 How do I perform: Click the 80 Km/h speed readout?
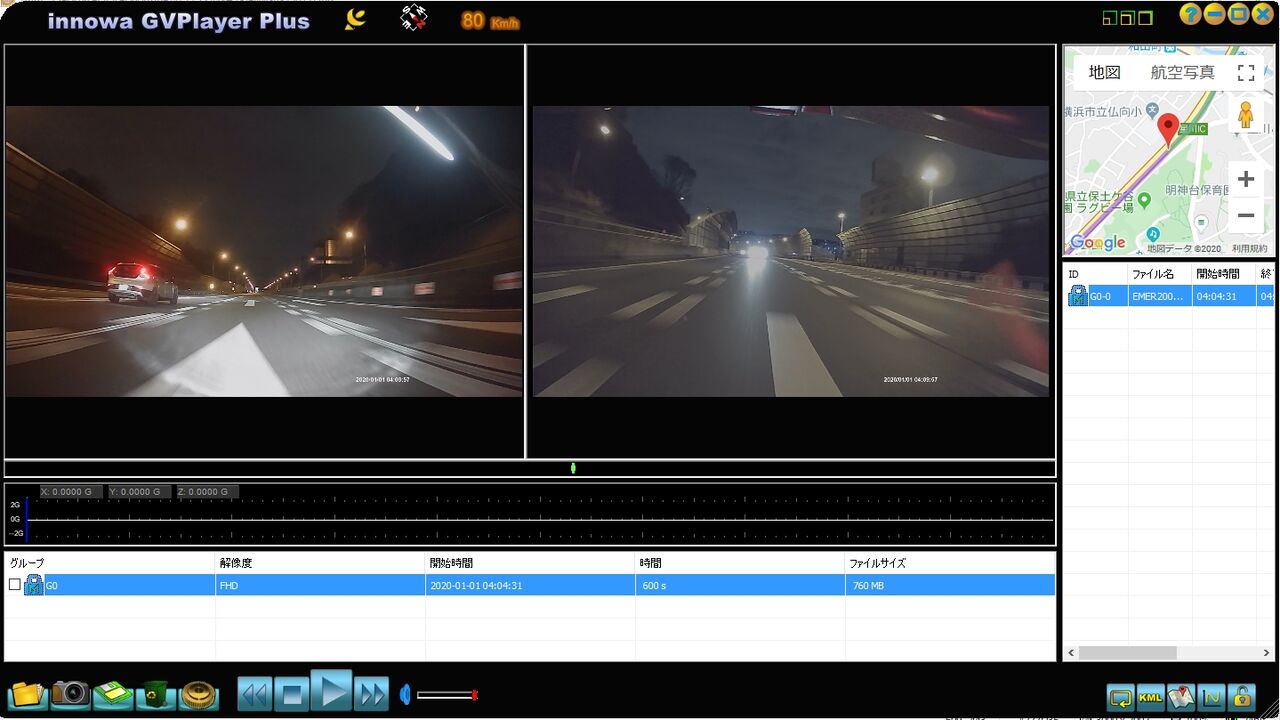490,20
